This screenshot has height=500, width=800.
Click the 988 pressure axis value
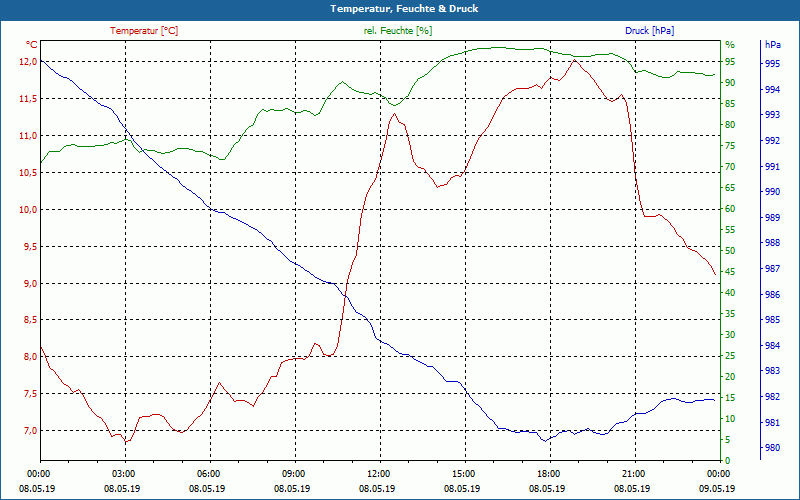coord(772,243)
